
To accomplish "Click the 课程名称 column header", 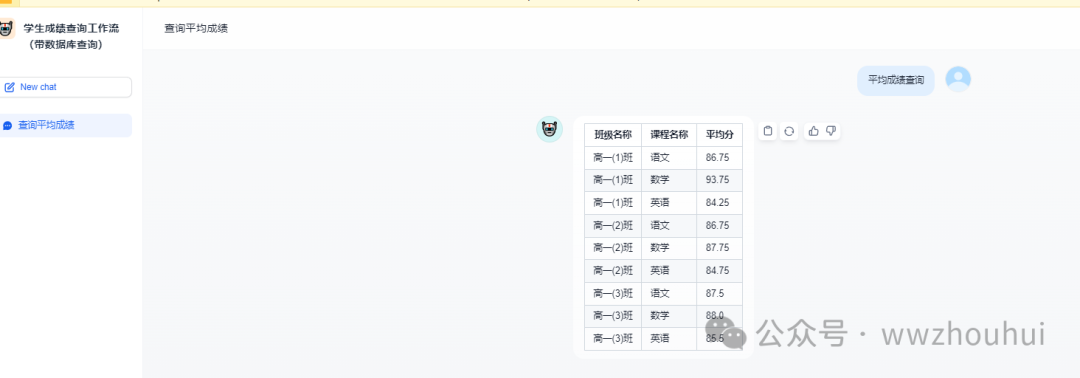I will click(669, 135).
